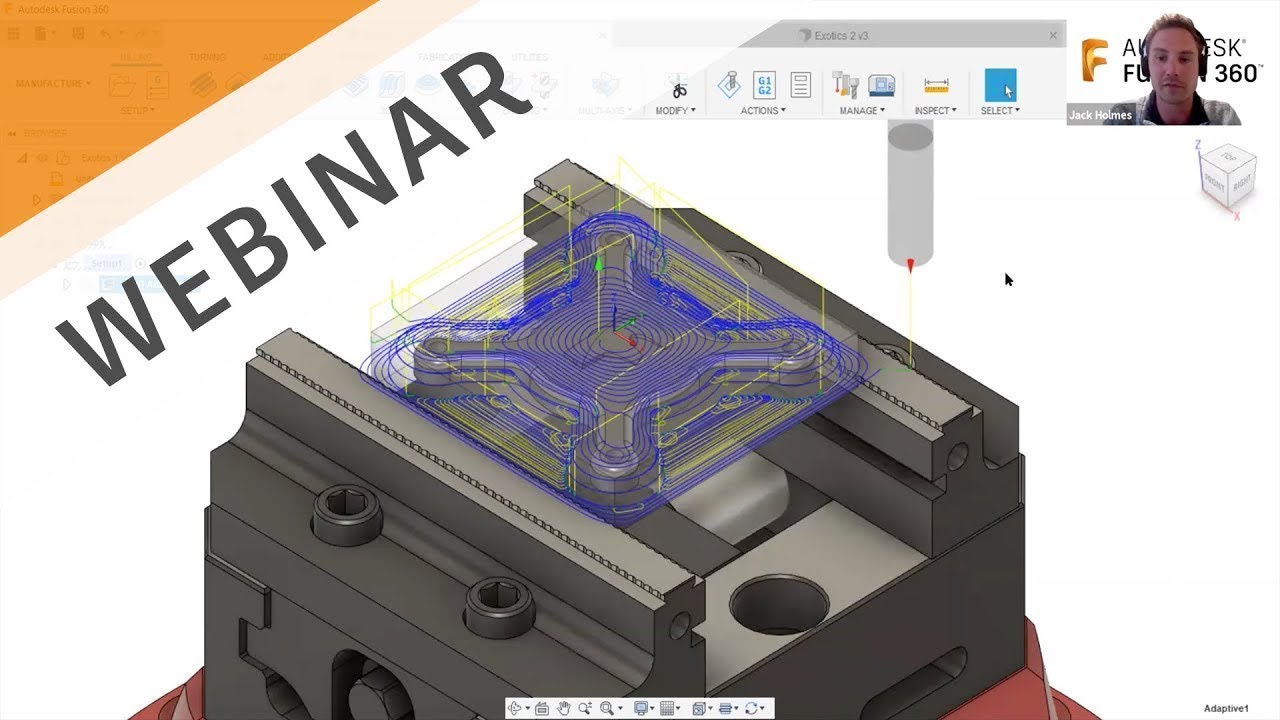Click the Look At icon in navigation bar

point(542,708)
